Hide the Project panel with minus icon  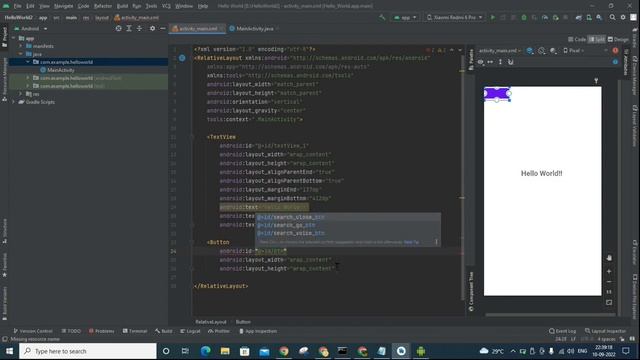click(162, 29)
